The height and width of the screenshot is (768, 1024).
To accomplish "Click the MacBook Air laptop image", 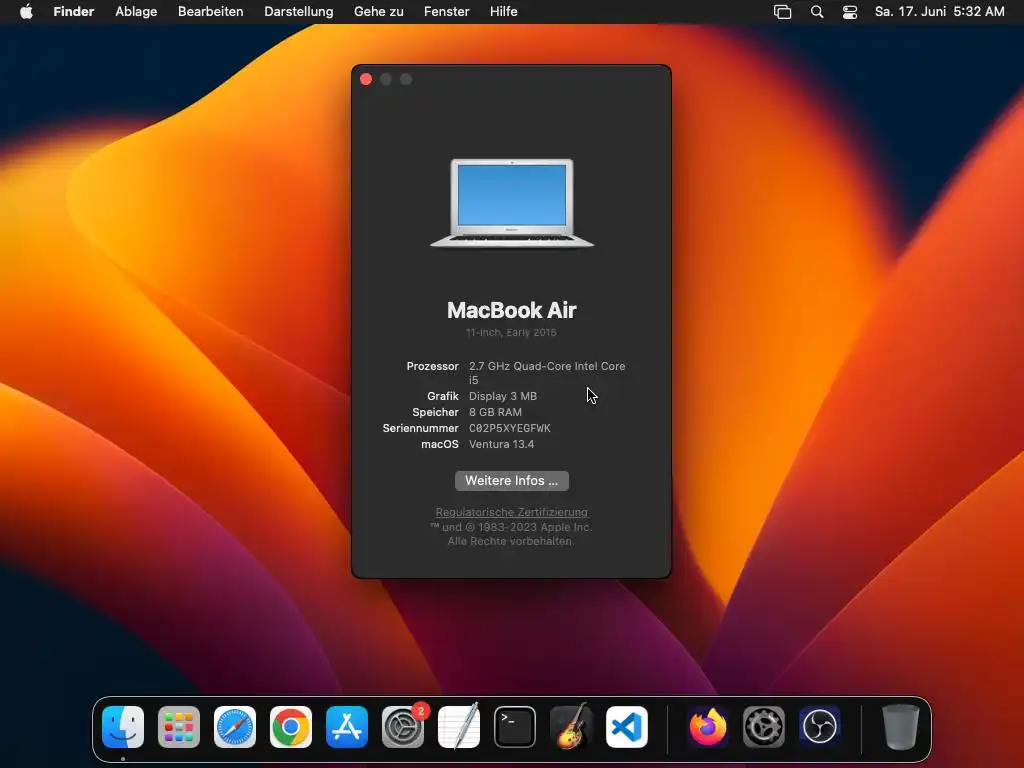I will (x=512, y=203).
